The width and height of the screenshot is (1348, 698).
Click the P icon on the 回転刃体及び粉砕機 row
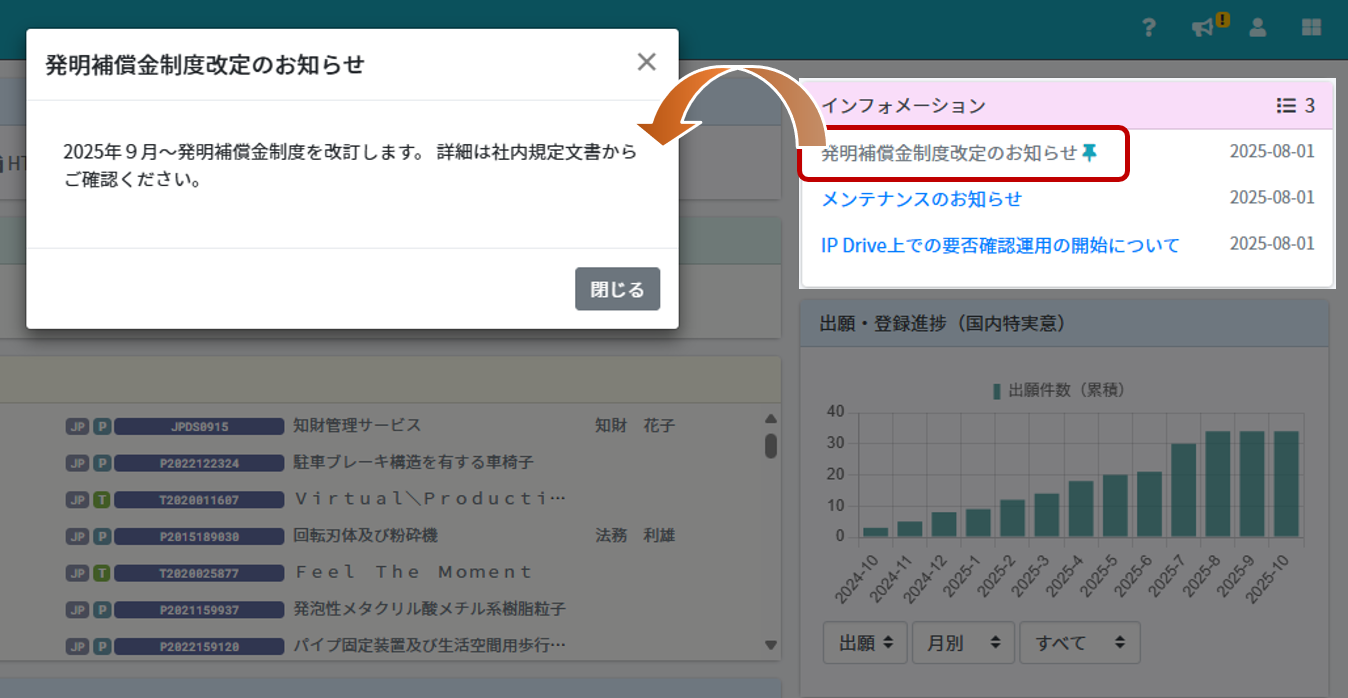99,535
